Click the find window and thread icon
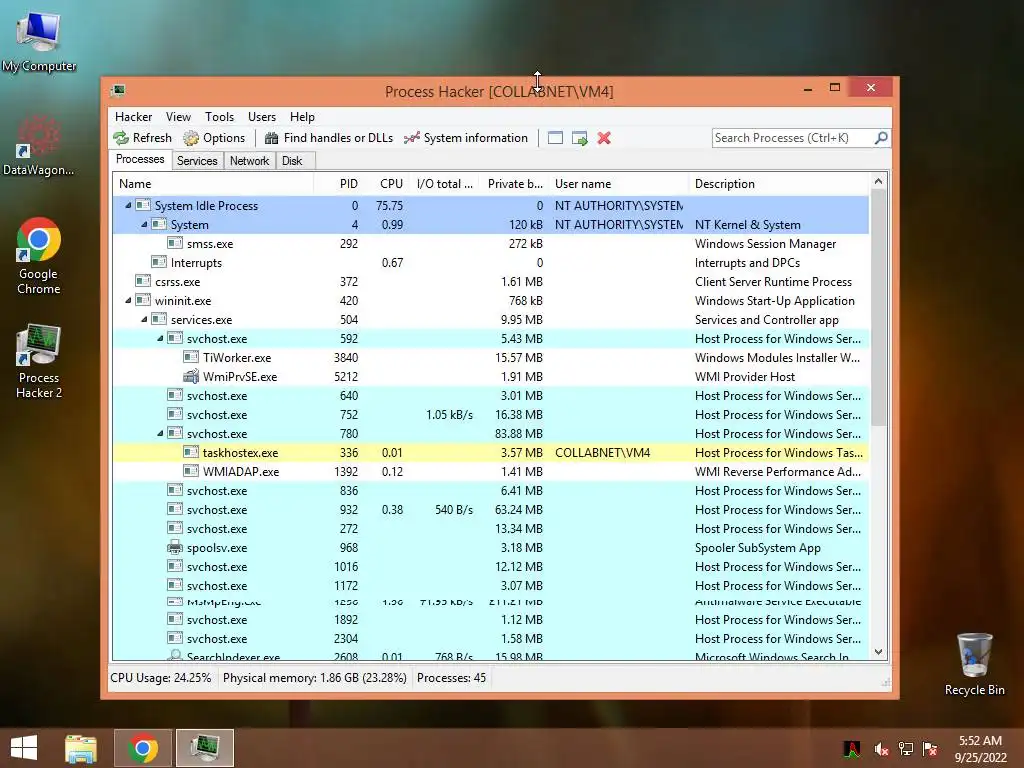Viewport: 1024px width, 768px height. (579, 138)
